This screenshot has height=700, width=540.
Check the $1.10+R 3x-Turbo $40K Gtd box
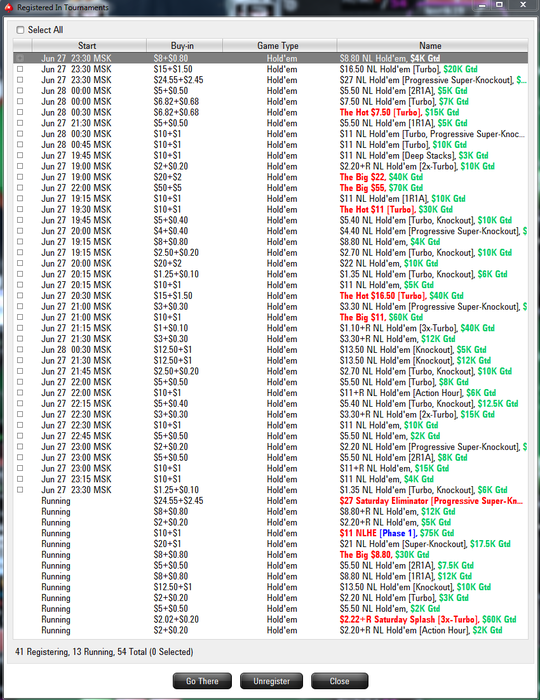tap(20, 328)
